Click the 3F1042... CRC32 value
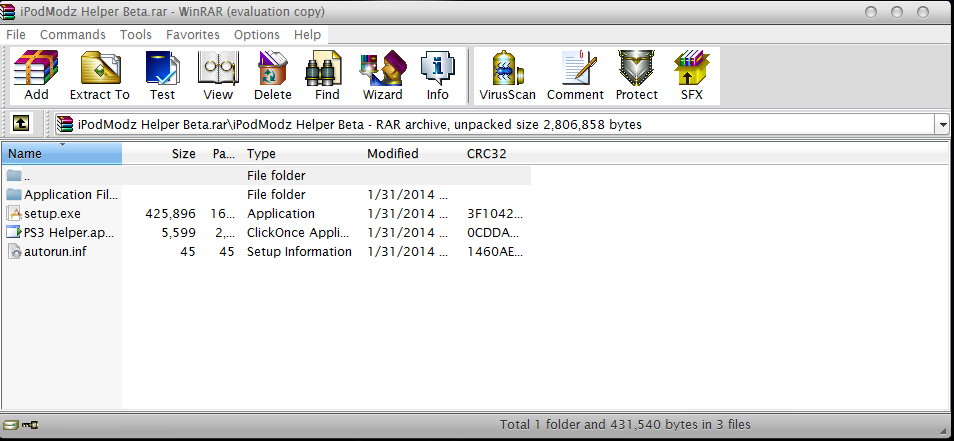 click(495, 214)
